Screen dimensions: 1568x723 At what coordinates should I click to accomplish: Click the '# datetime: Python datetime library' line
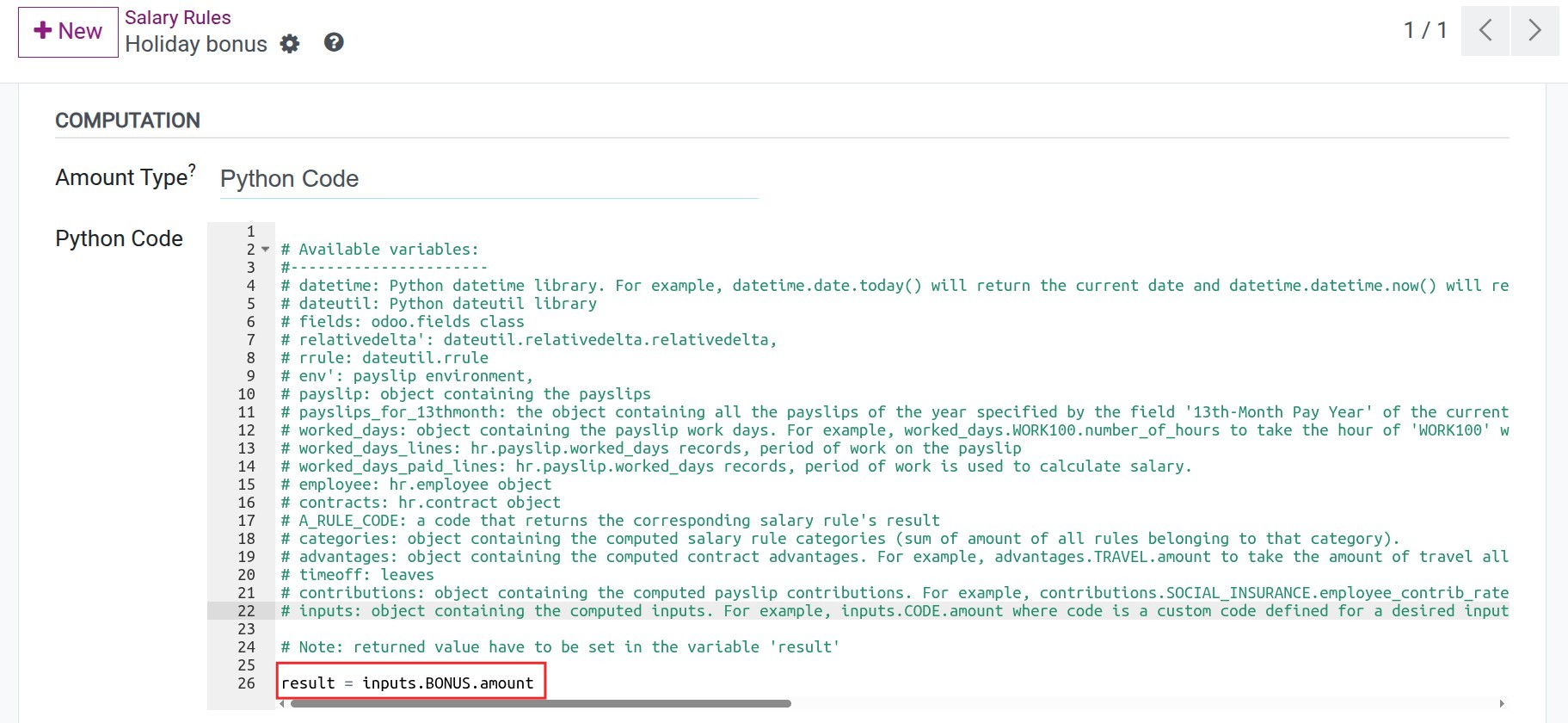pyautogui.click(x=895, y=286)
